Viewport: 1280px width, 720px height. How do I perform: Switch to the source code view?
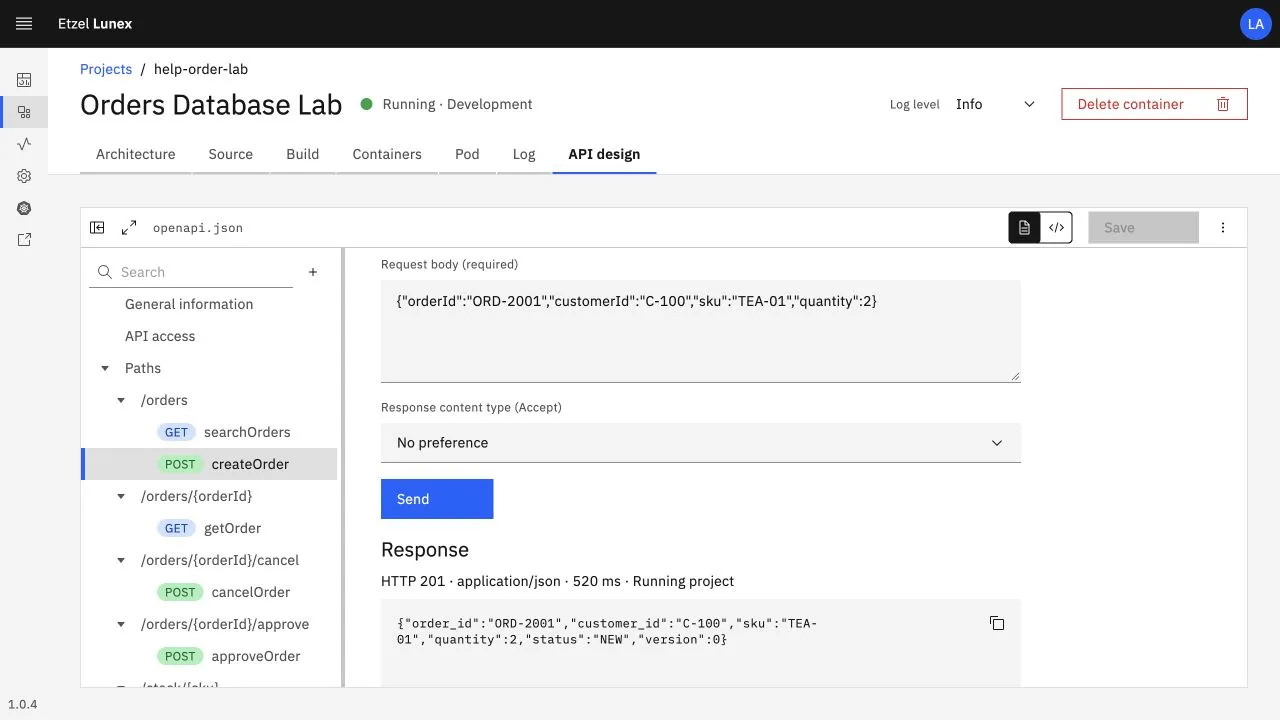(1056, 228)
